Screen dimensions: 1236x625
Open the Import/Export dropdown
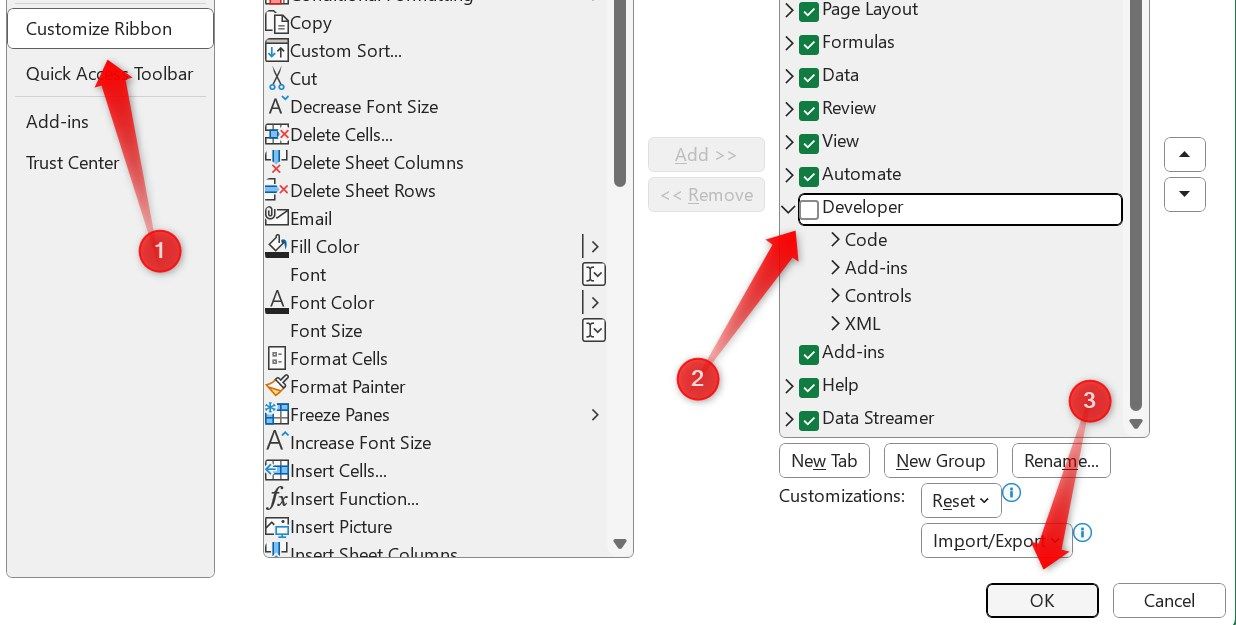tap(996, 541)
